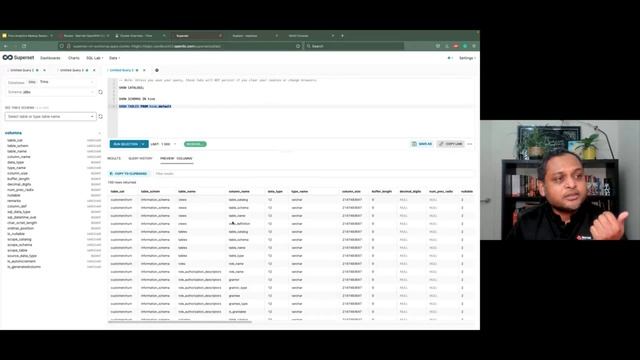Screen dimensions: 640x360
Task: Click the RUN SELECTION button
Action: (125, 144)
